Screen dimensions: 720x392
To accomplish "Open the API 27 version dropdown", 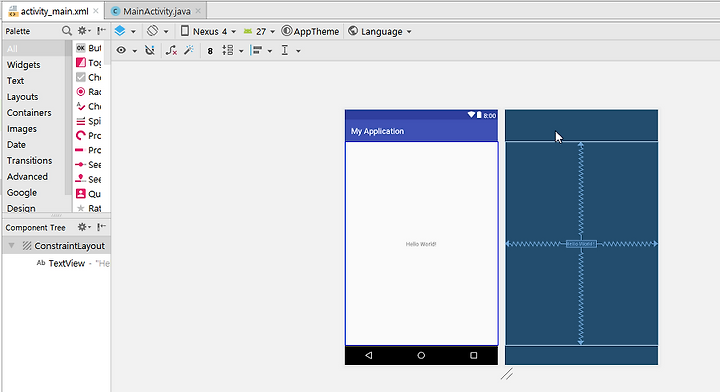I will (x=259, y=31).
